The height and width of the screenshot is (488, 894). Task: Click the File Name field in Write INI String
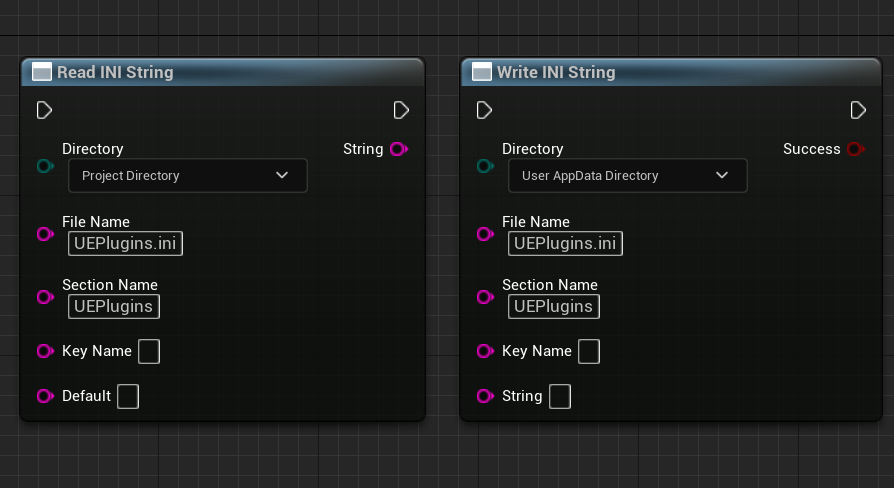click(x=566, y=243)
